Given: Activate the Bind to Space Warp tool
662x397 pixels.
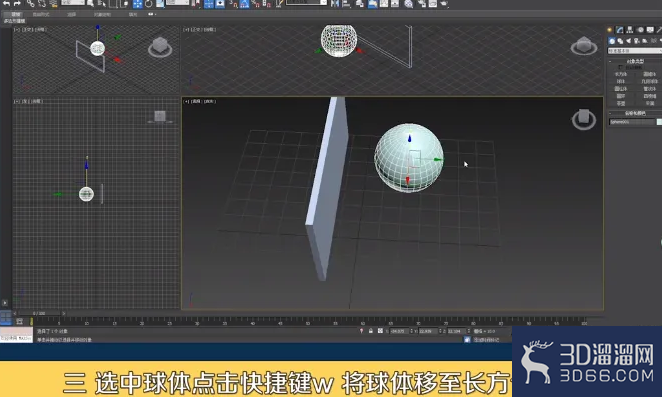Looking at the screenshot, I should click(x=53, y=4).
